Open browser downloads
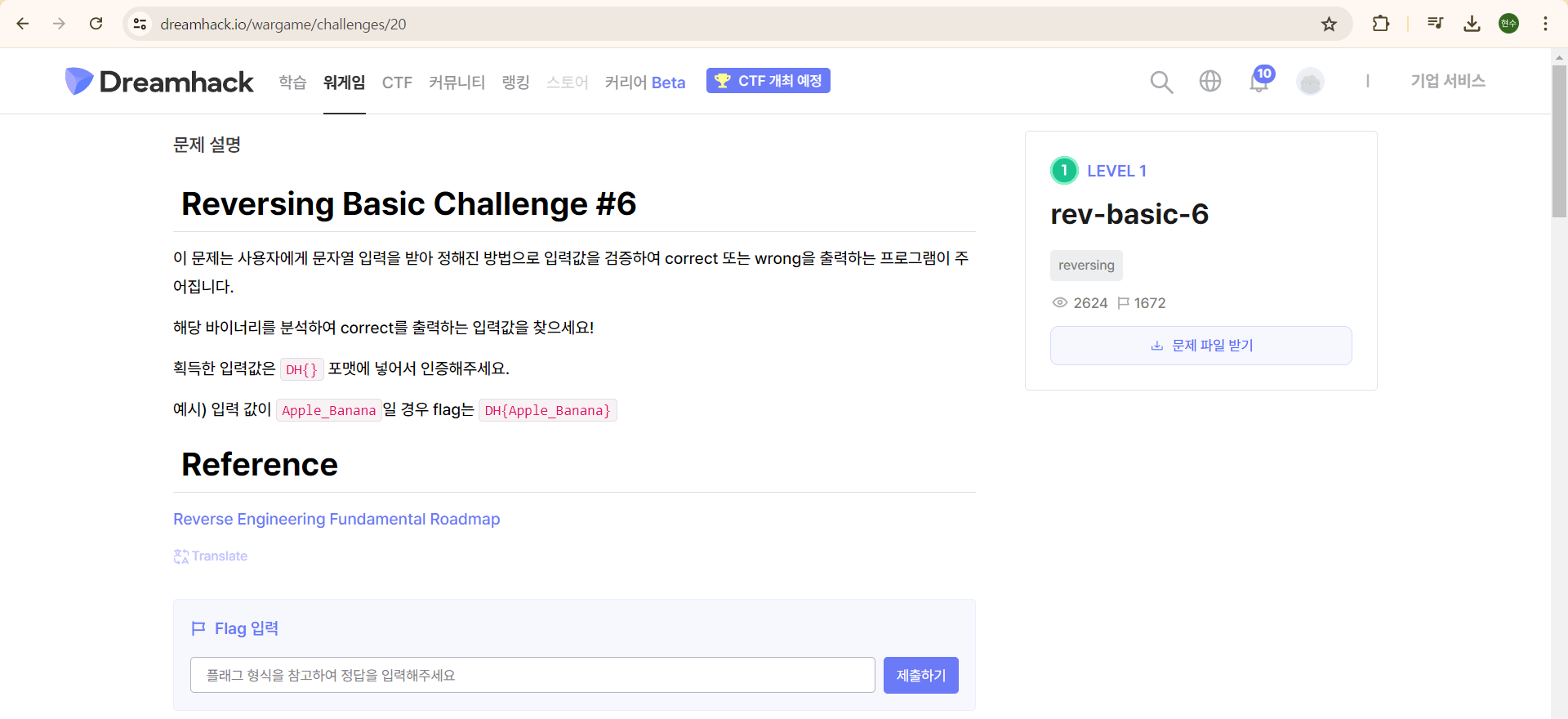 (x=1472, y=24)
